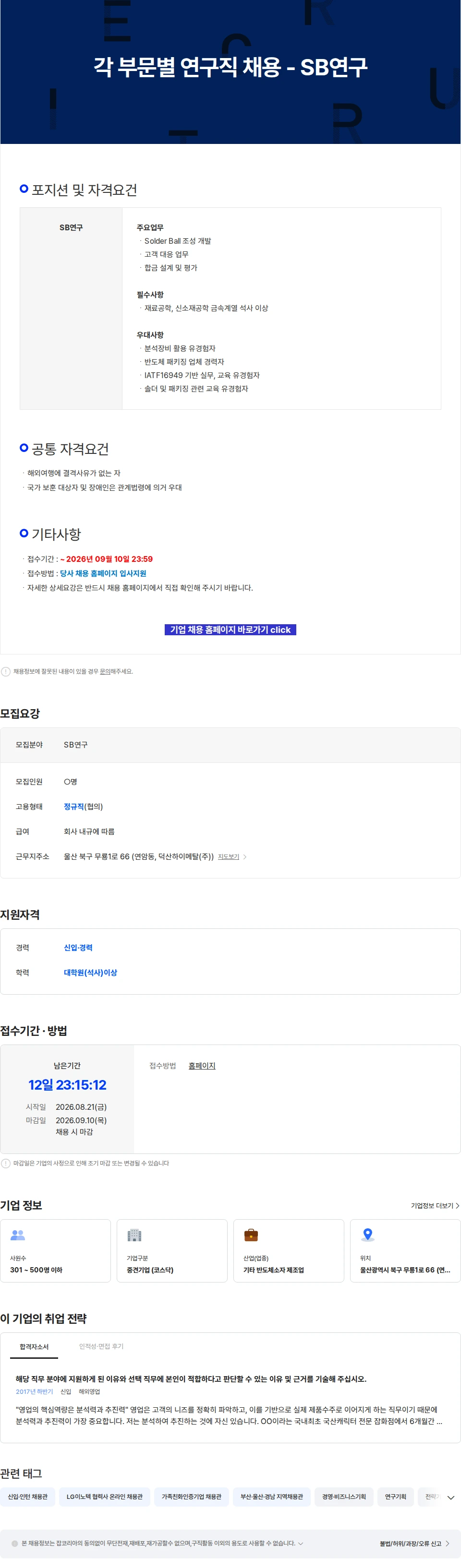Click the 홈페이지 application method link

tap(202, 1066)
